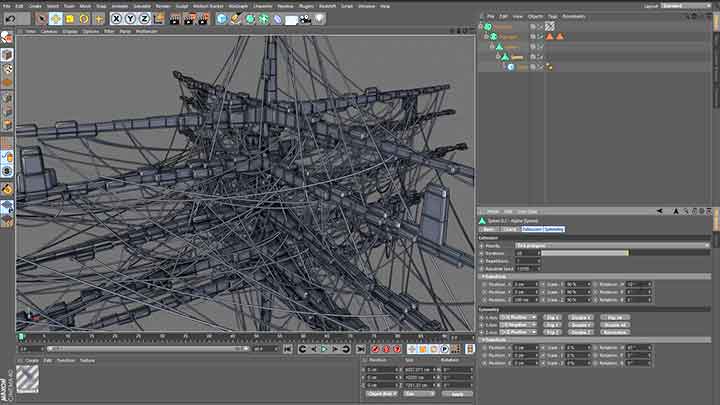The image size is (720, 405).
Task: Click Make Editable icon in left sidebar
Action: coord(6,38)
